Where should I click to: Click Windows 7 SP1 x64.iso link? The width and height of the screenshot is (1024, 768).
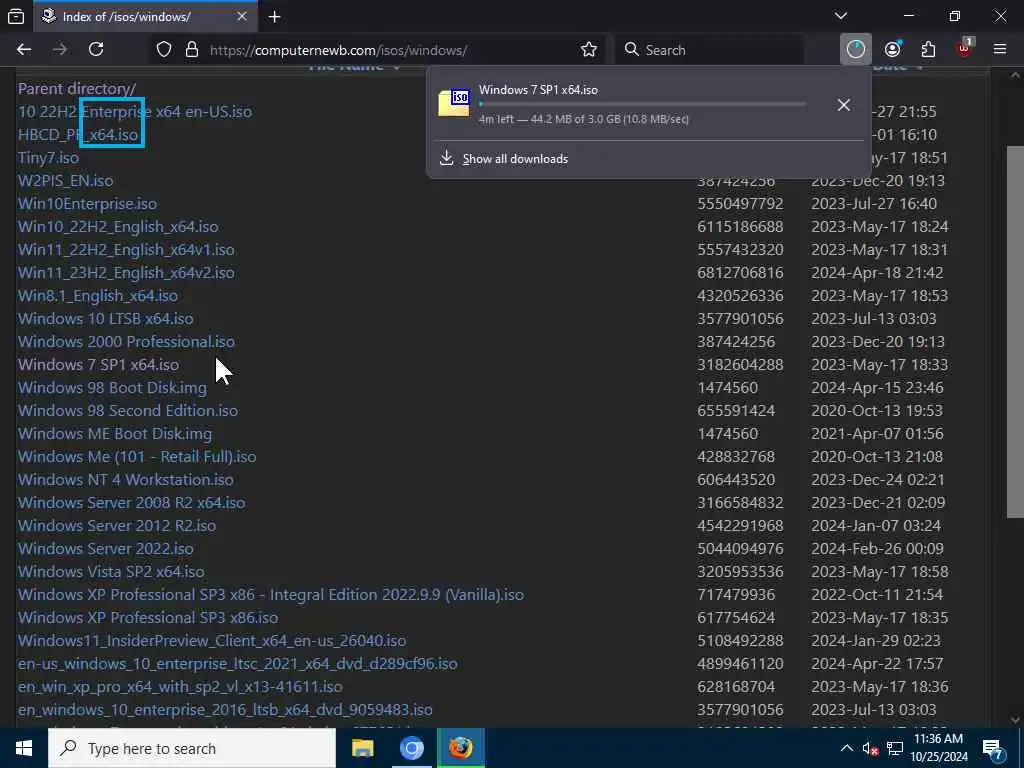click(99, 364)
